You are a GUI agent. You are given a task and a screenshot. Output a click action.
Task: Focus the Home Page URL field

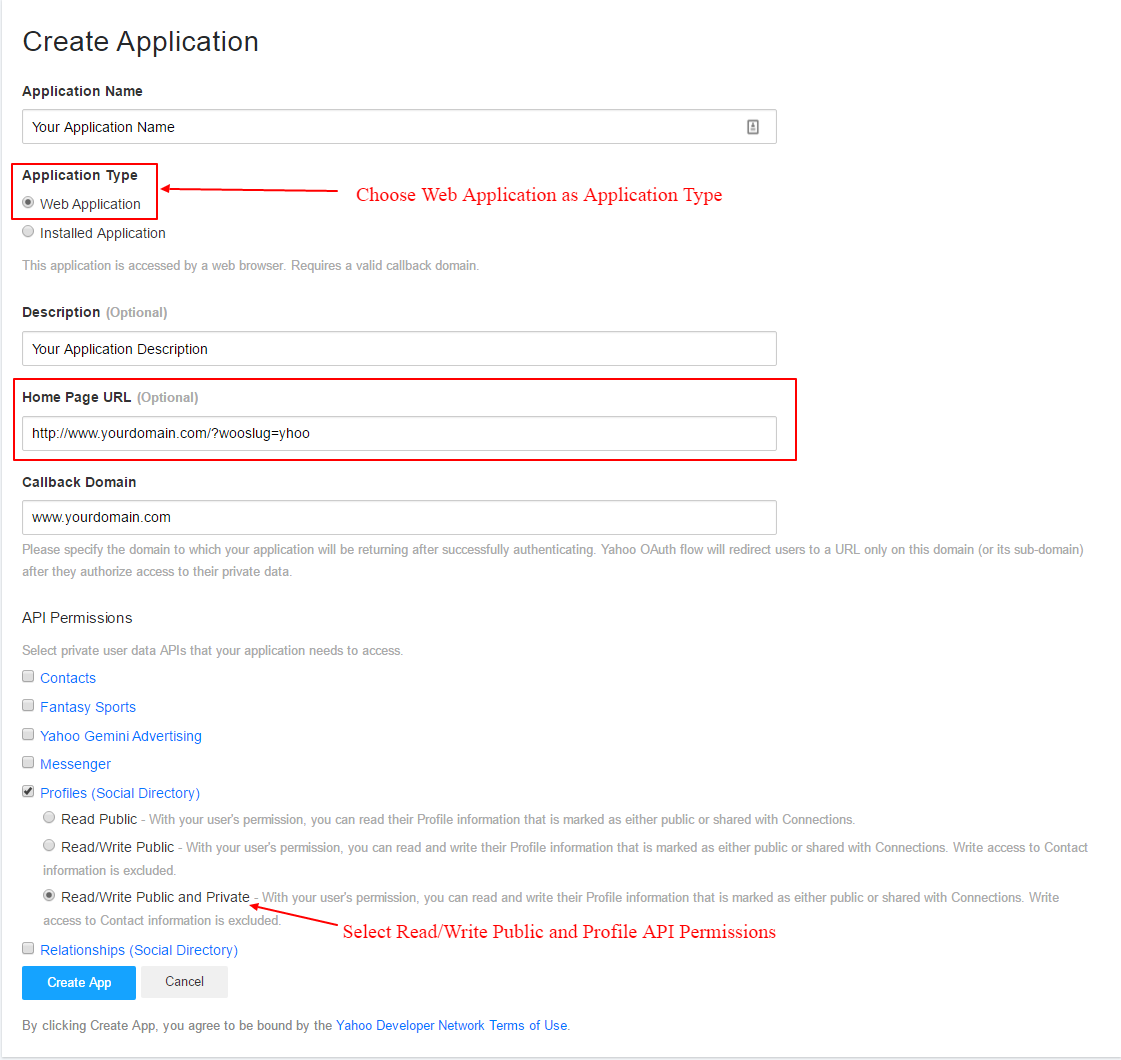click(398, 434)
